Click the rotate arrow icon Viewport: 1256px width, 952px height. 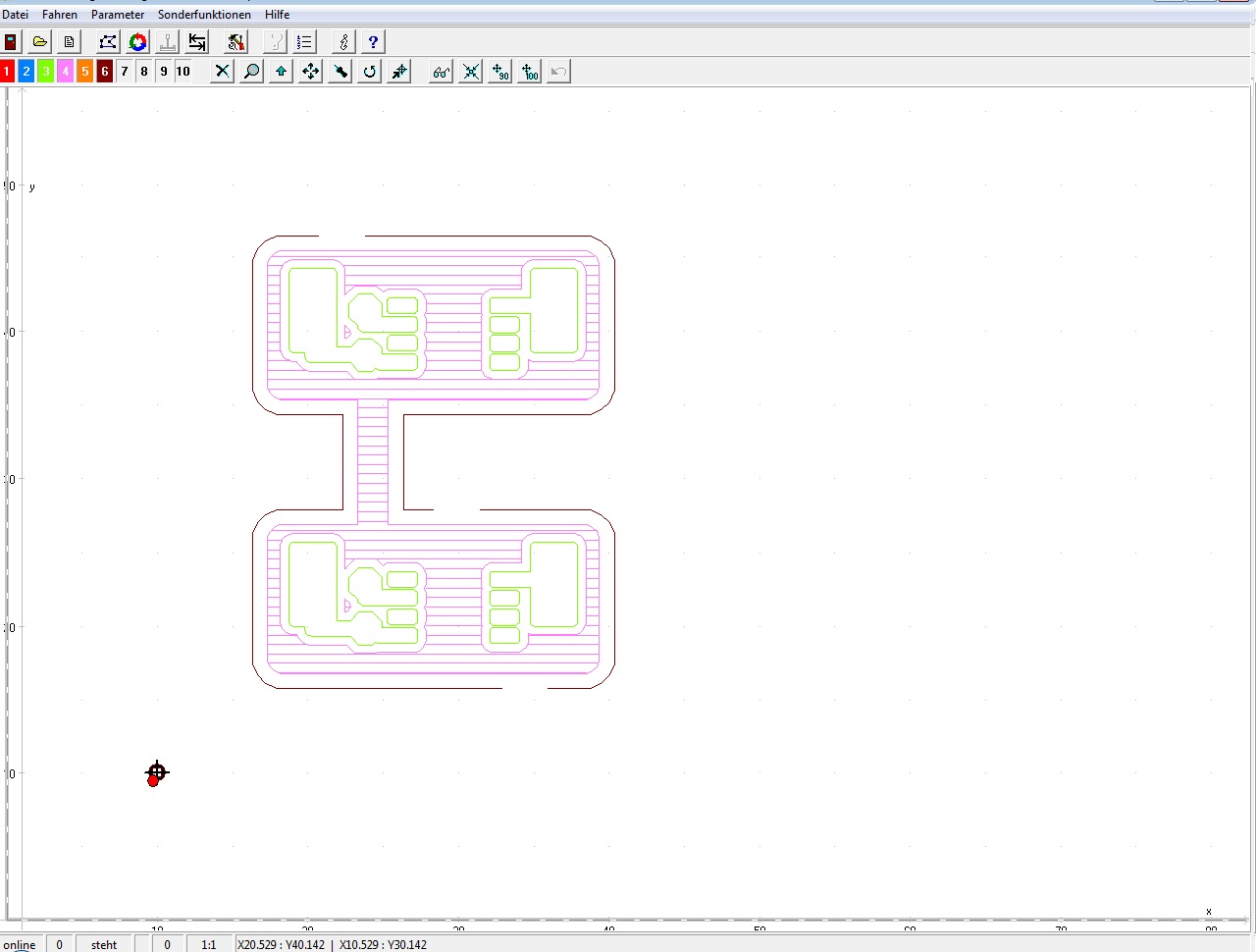370,72
